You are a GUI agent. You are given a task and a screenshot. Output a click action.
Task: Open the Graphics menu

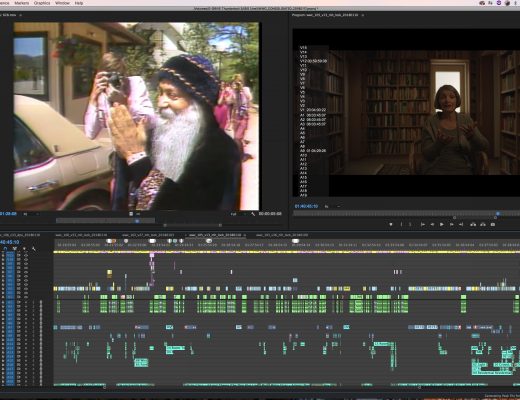pos(42,3)
